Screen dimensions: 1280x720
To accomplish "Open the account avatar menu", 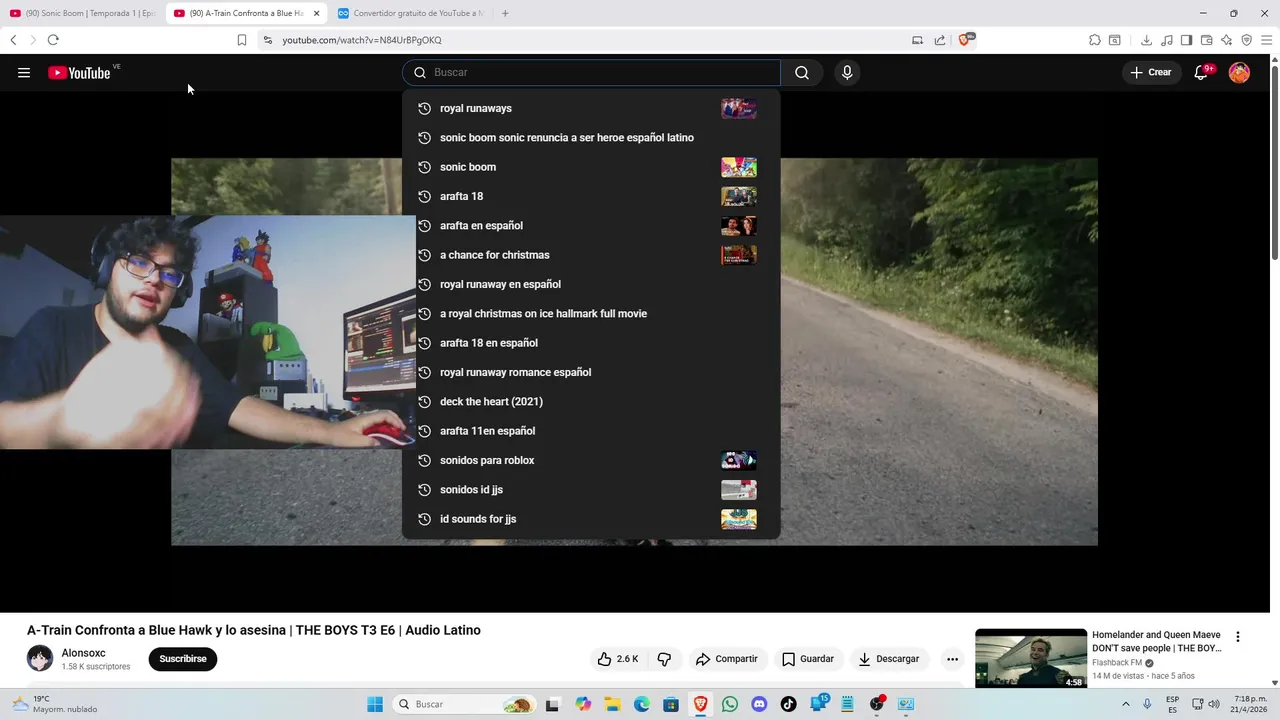I will (1239, 72).
